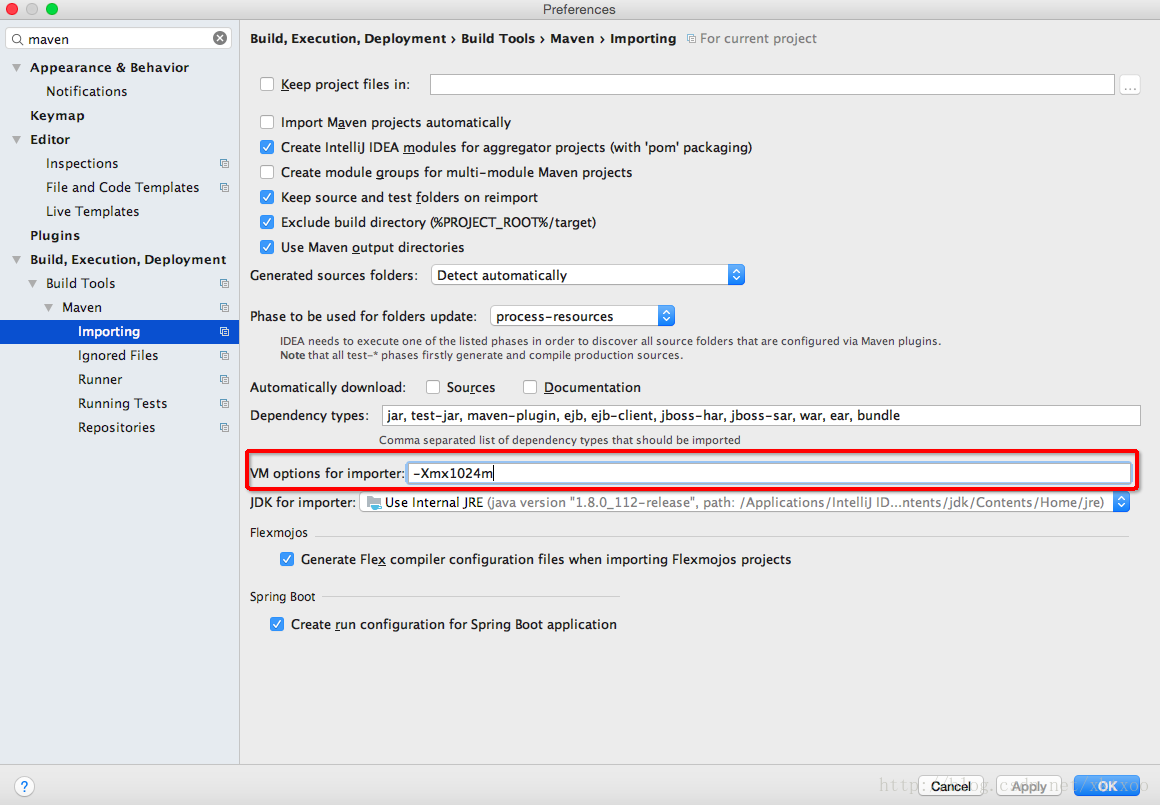Check Sources under Automatically download
This screenshot has height=805, width=1160.
click(433, 387)
